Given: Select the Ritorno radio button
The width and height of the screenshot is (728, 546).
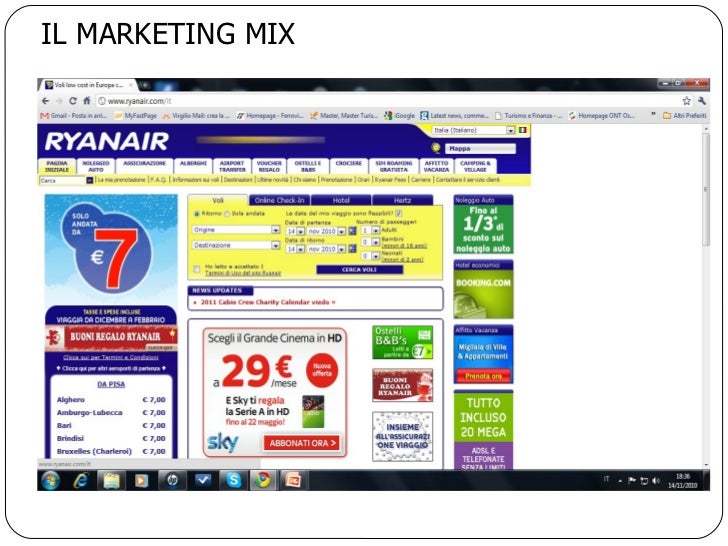Looking at the screenshot, I should pyautogui.click(x=197, y=214).
